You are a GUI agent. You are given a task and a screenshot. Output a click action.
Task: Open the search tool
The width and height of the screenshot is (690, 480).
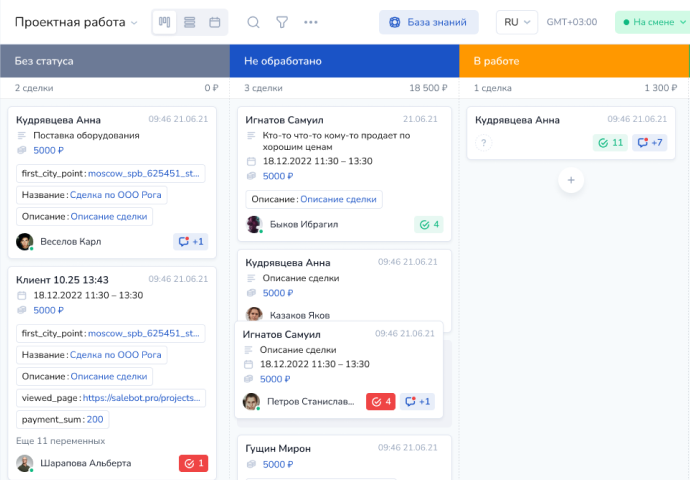(253, 22)
